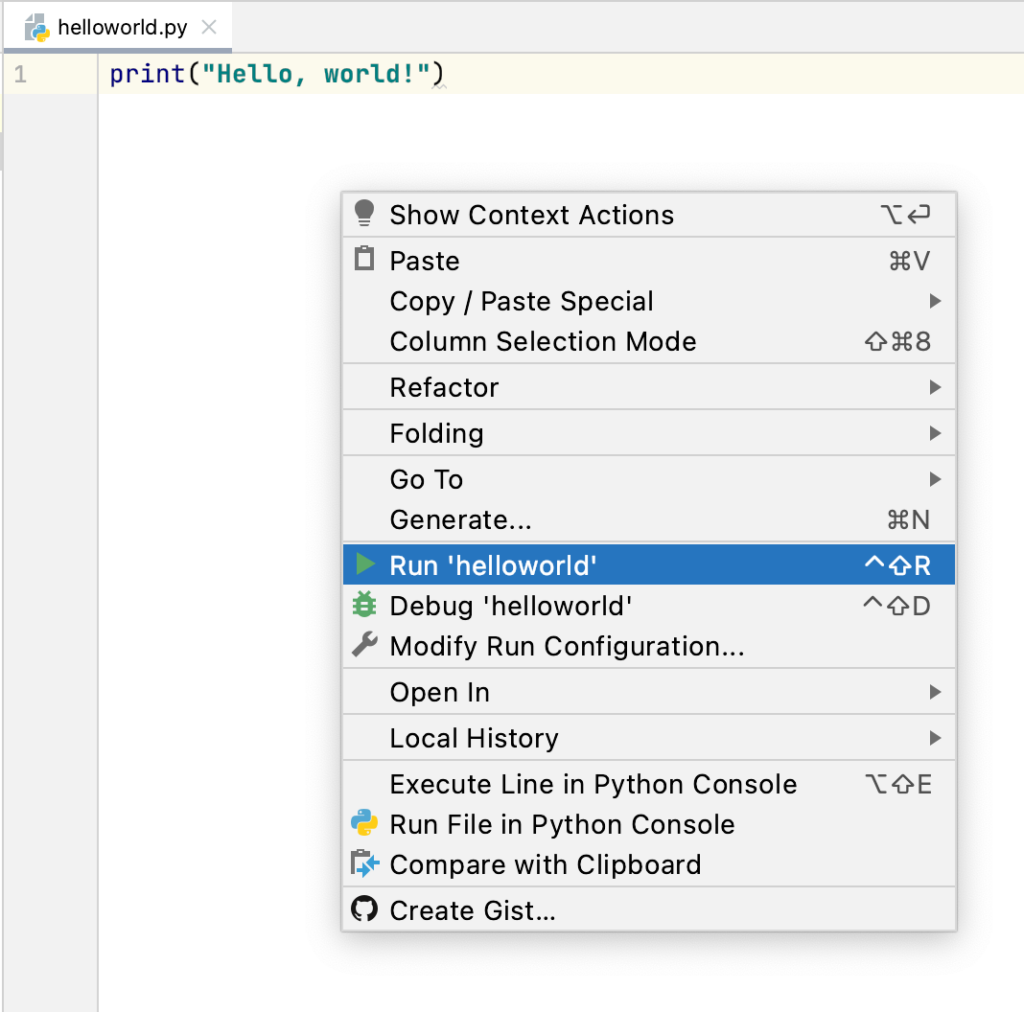Click the wrench icon for Modify Run Configuration

point(364,645)
